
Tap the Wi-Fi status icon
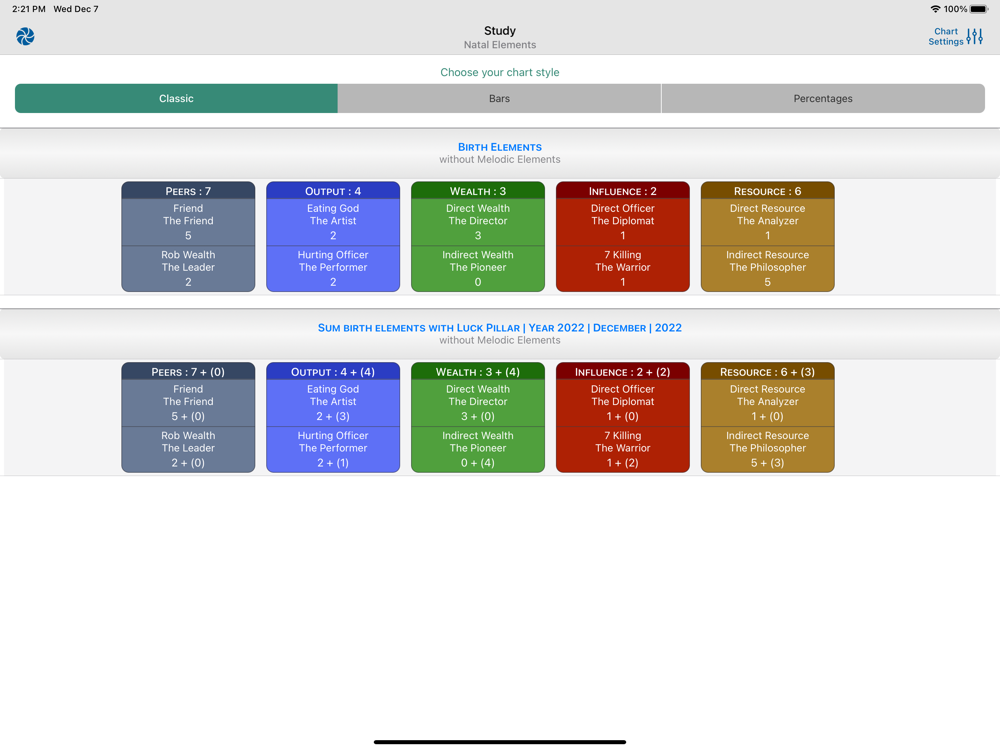(935, 9)
